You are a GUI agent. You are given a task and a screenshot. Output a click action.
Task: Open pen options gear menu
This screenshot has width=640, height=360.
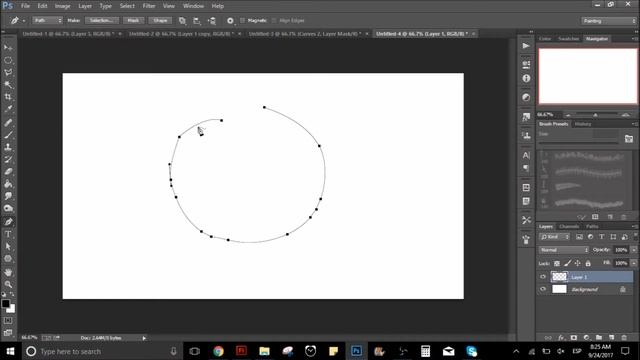coord(230,20)
